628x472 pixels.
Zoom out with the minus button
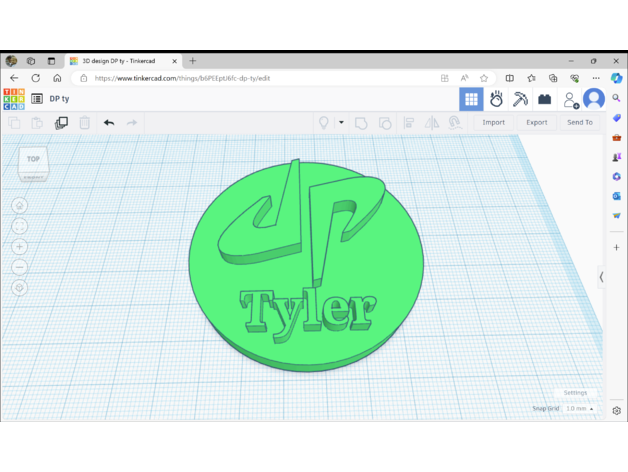pos(20,267)
